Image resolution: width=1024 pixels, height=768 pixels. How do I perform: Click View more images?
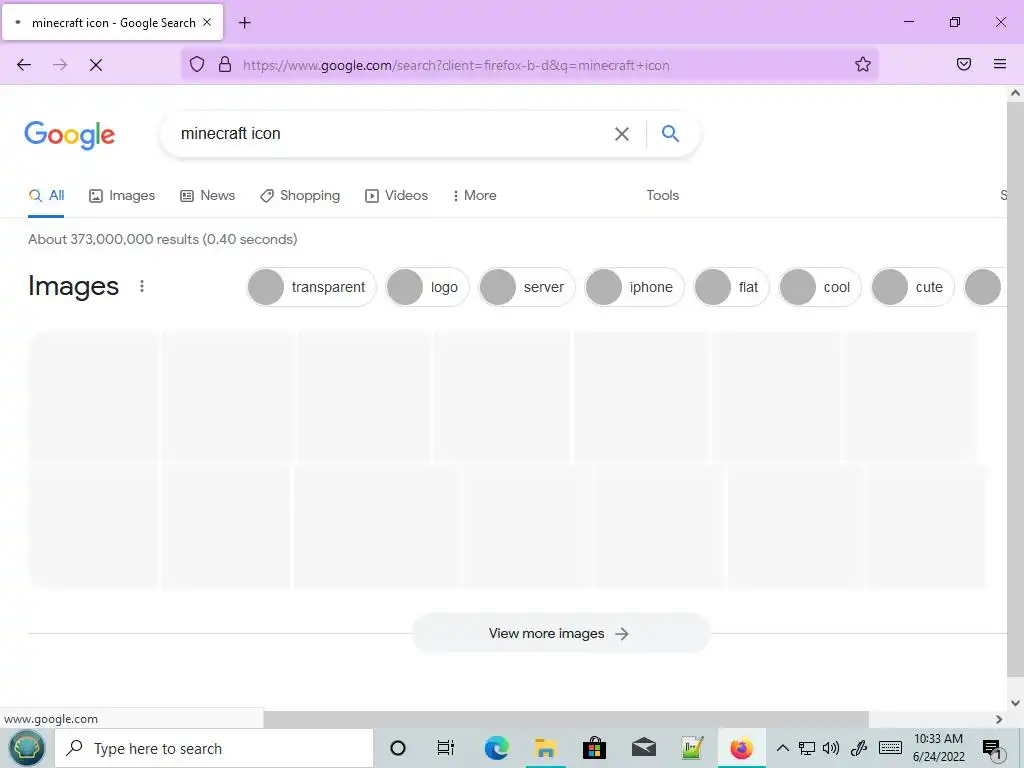coord(560,633)
